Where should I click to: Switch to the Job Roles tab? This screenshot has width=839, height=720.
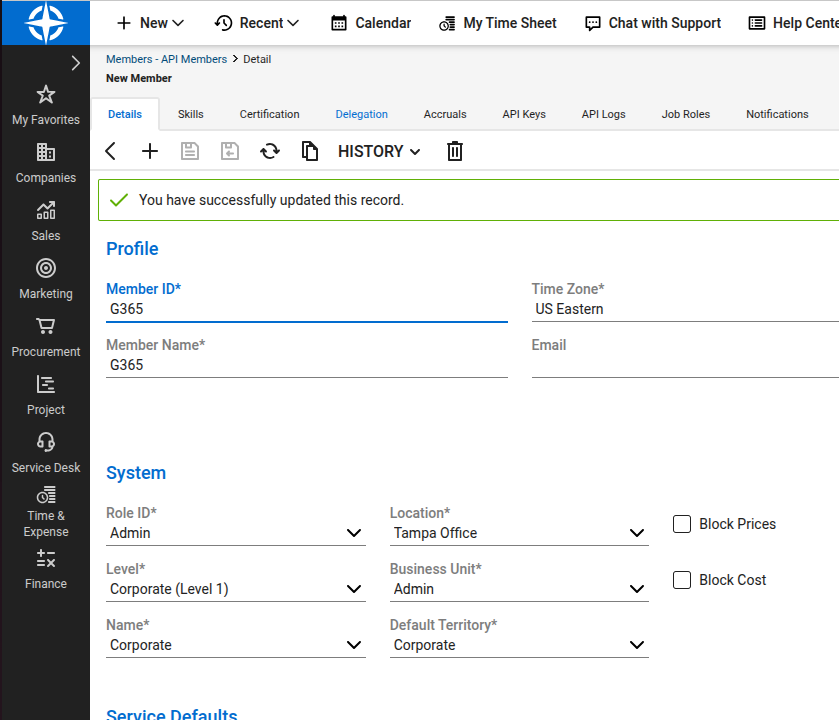pos(685,114)
